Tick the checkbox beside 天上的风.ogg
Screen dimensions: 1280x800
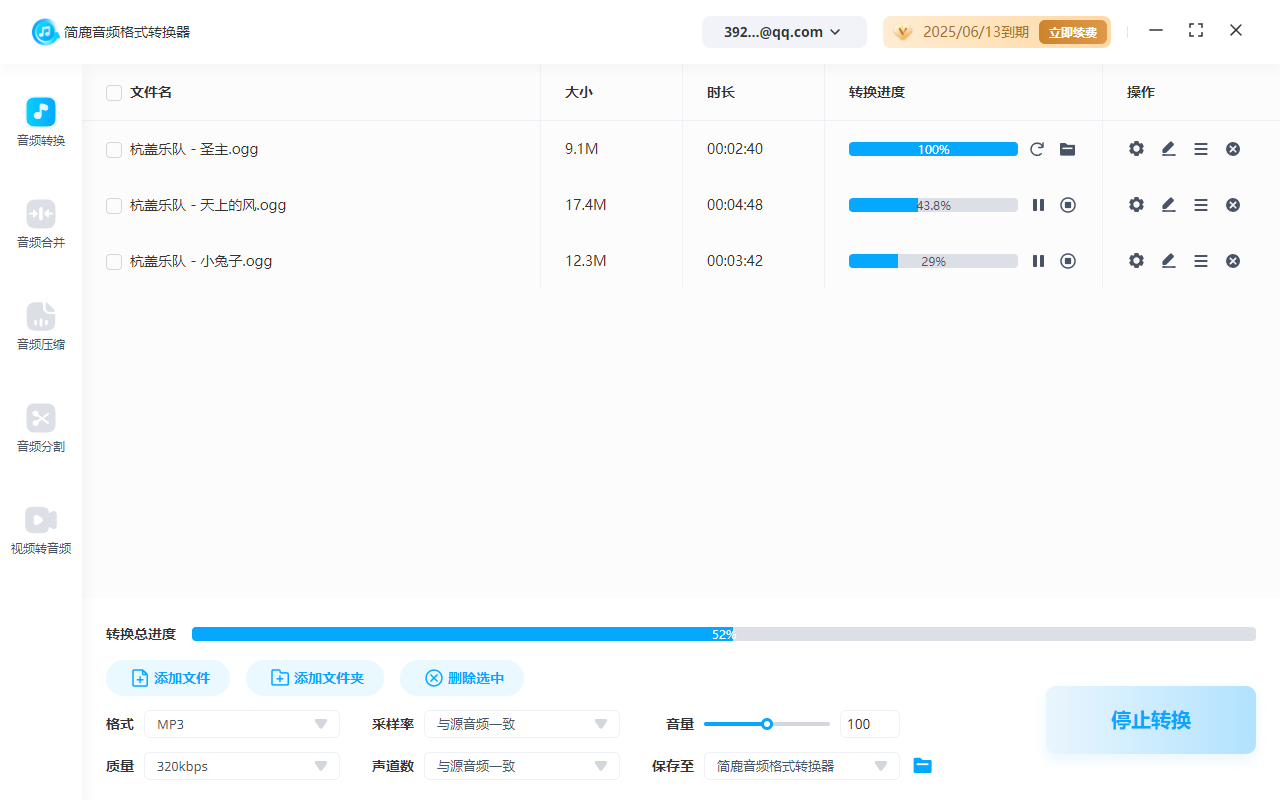113,204
